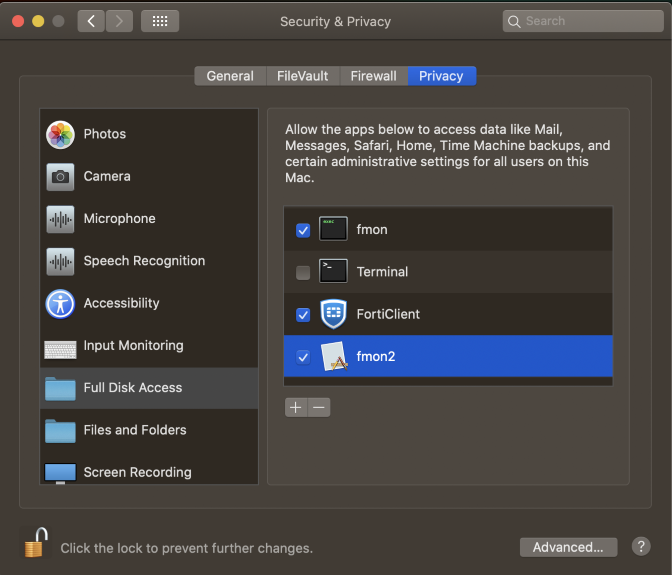Open the Advanced... settings button
Viewport: 672px width, 575px height.
click(568, 547)
